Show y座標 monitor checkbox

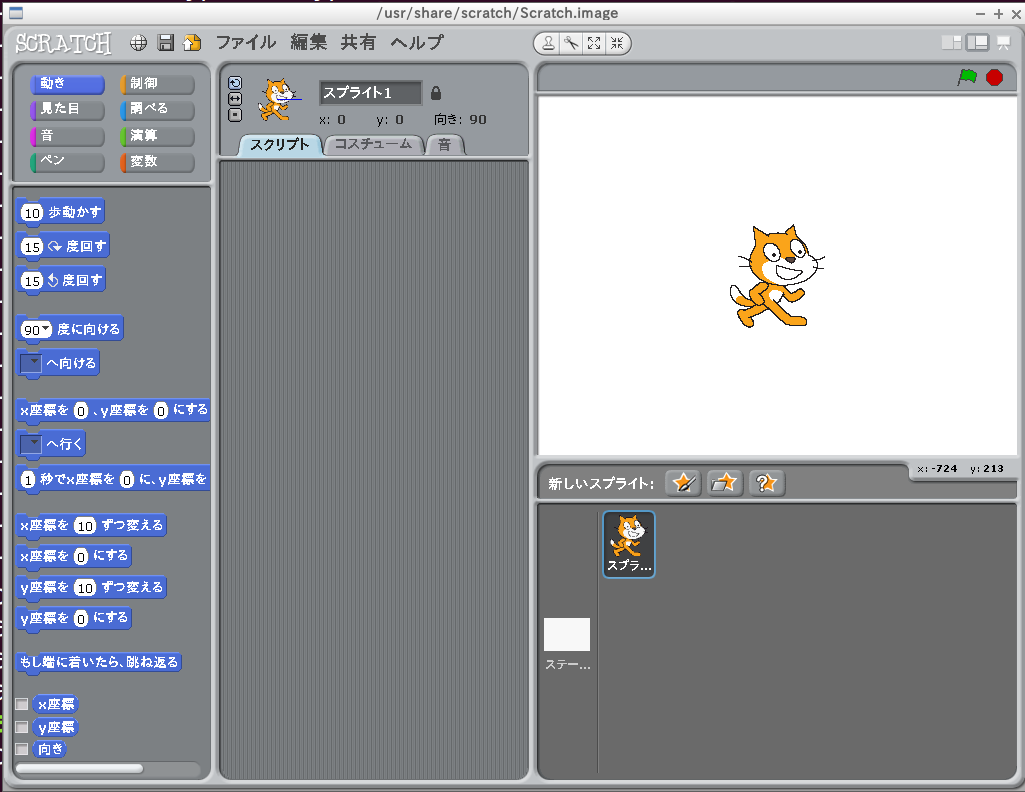(x=22, y=727)
